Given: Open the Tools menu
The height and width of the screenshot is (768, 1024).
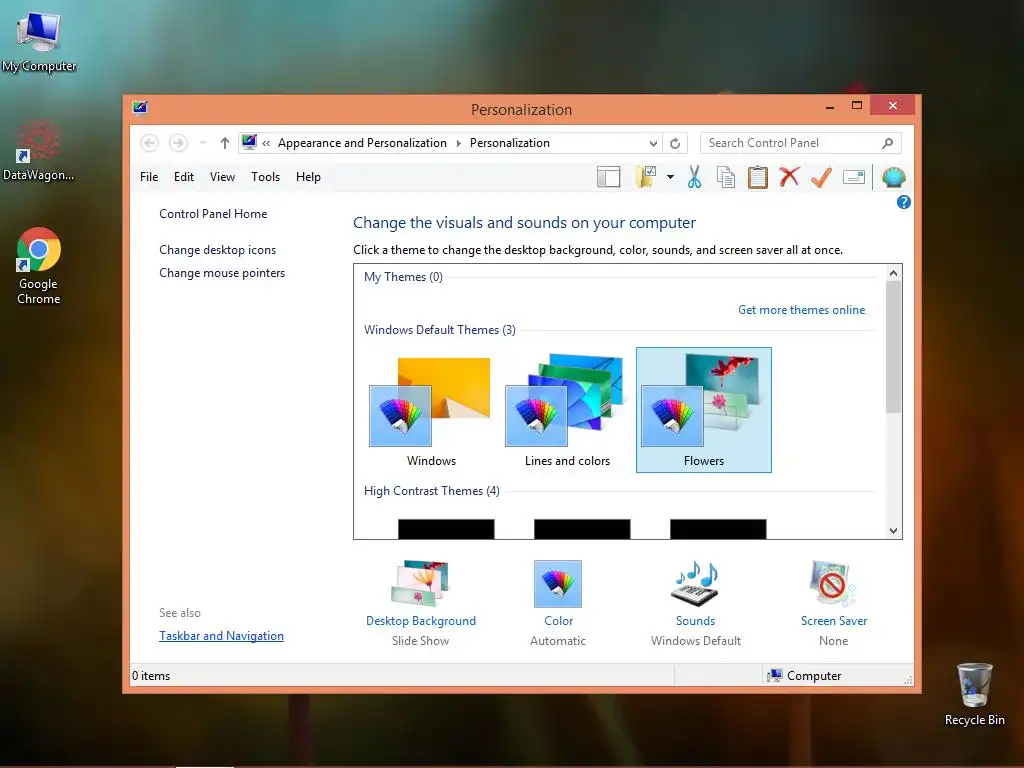Looking at the screenshot, I should [265, 177].
